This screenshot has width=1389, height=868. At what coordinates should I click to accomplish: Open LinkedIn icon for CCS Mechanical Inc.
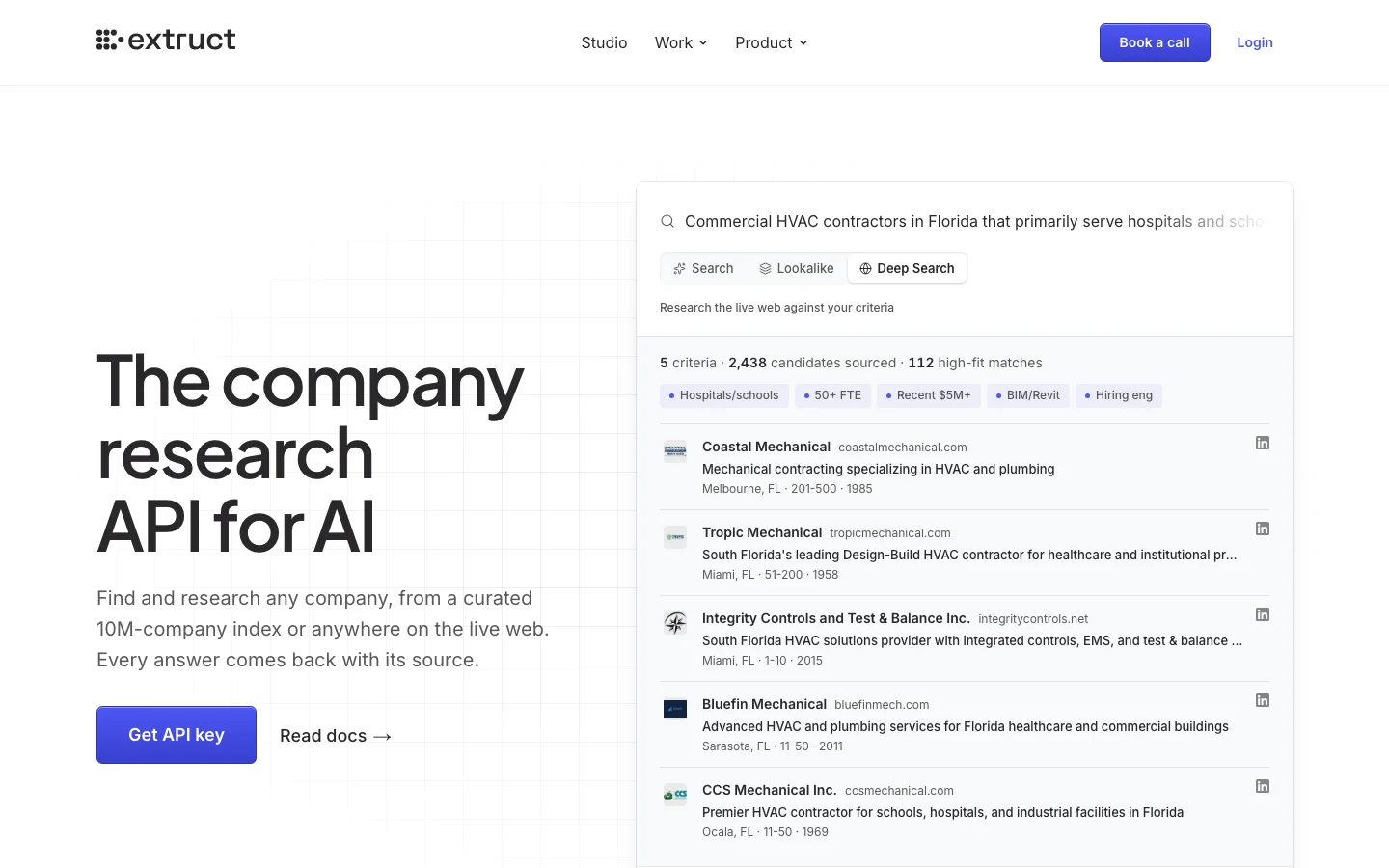tap(1262, 786)
